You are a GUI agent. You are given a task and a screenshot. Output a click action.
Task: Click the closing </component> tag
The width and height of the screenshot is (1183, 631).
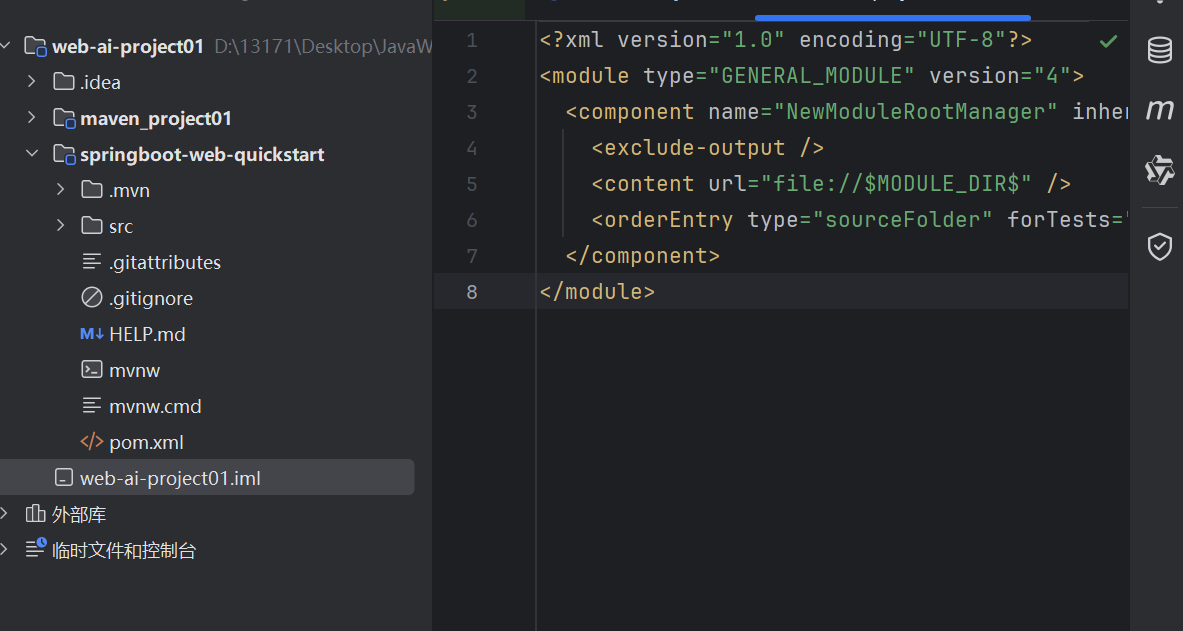643,256
